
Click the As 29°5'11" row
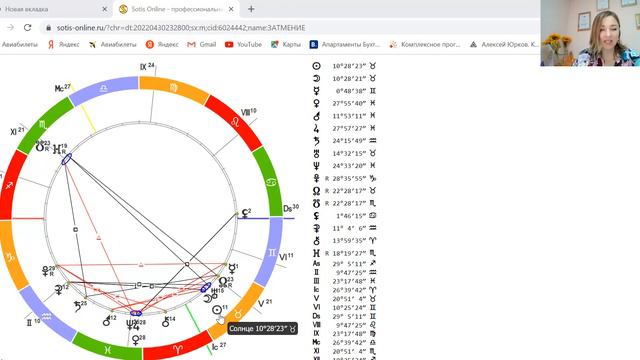pyautogui.click(x=344, y=264)
